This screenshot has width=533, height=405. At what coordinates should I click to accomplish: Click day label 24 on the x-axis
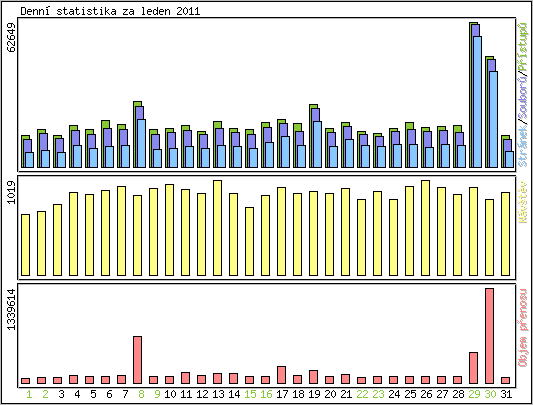(394, 394)
